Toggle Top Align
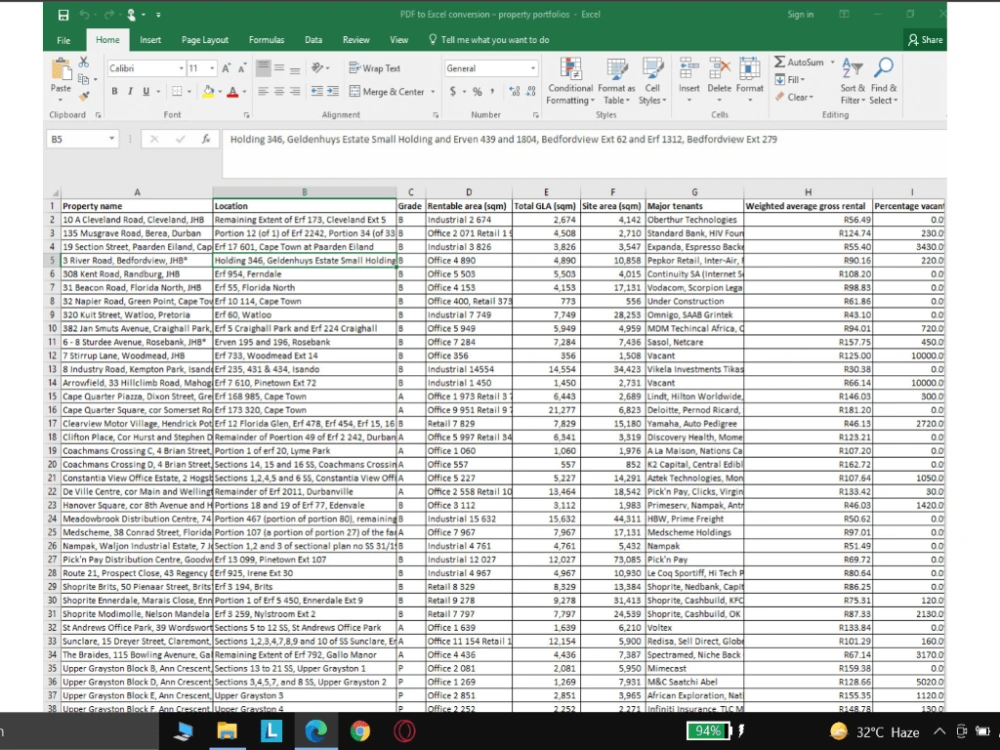 tap(263, 68)
